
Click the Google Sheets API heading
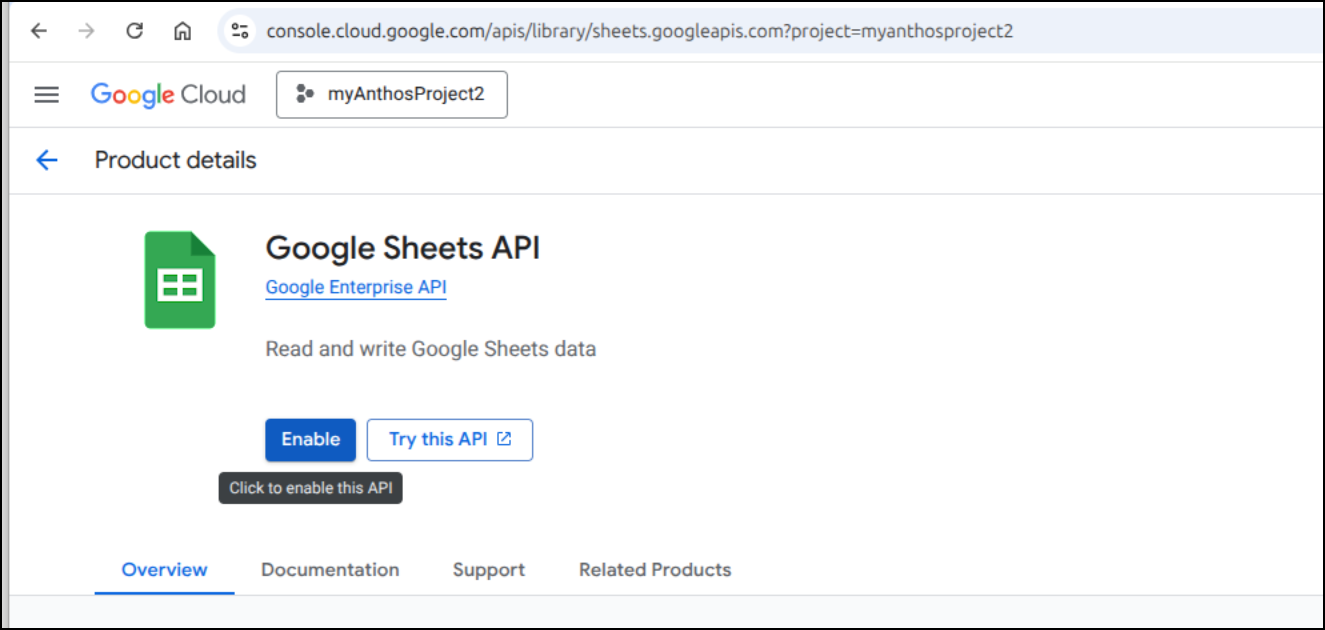pos(403,248)
